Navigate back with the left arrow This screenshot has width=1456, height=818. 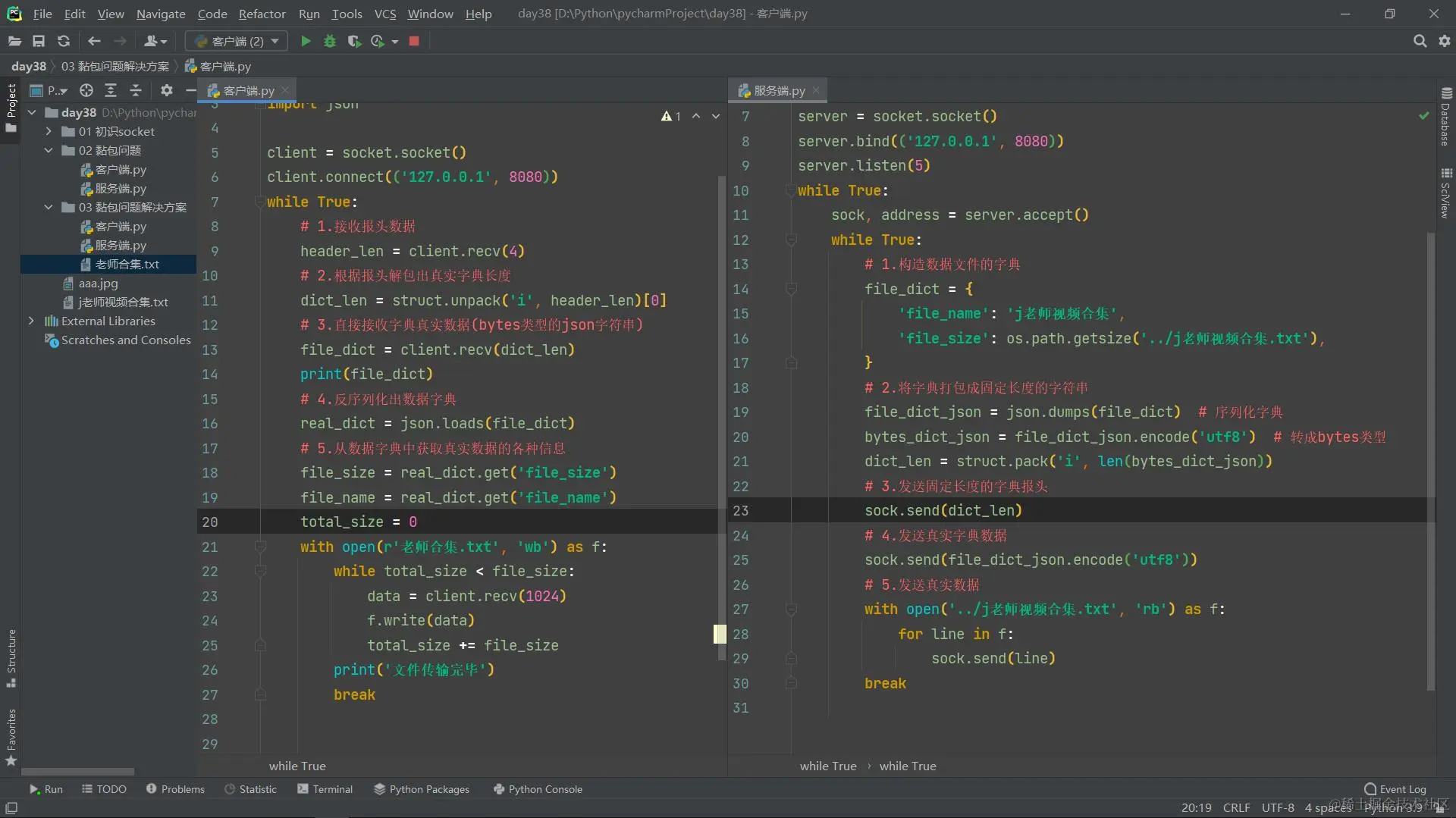pyautogui.click(x=94, y=41)
